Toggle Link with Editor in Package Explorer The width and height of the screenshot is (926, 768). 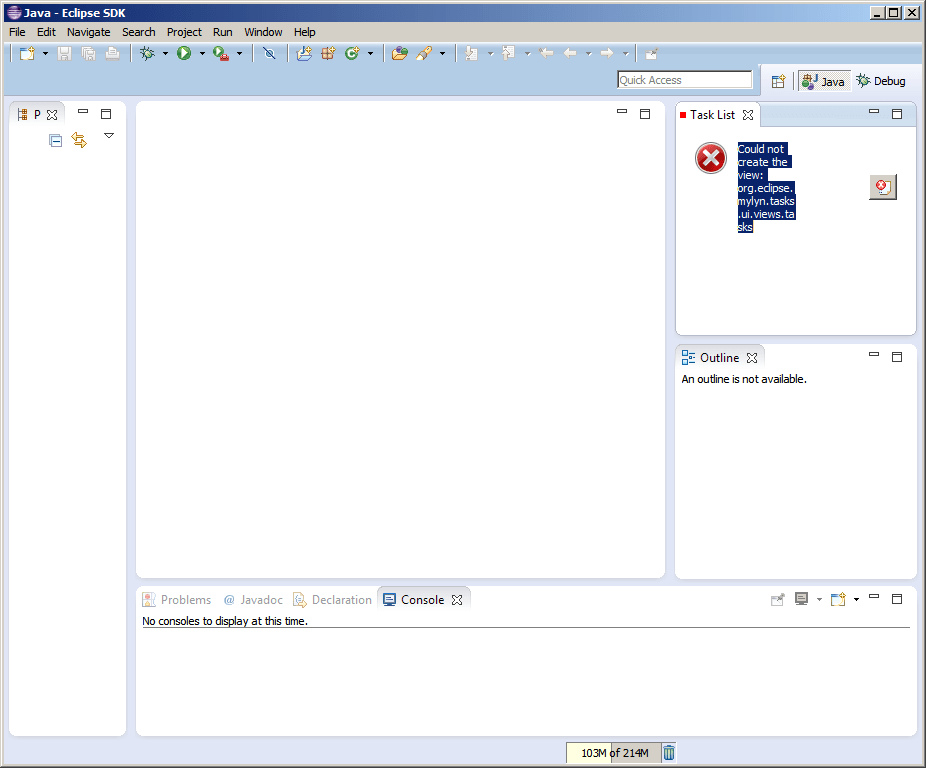(79, 140)
